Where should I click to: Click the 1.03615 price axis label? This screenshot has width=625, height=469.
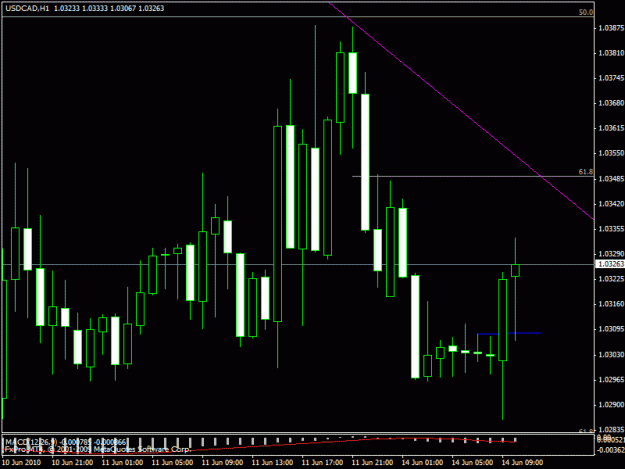click(x=611, y=128)
